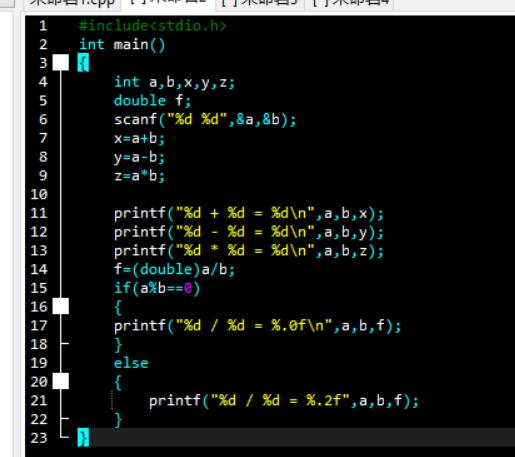
Task: Click line number 14 in the gutter
Action: click(x=39, y=269)
